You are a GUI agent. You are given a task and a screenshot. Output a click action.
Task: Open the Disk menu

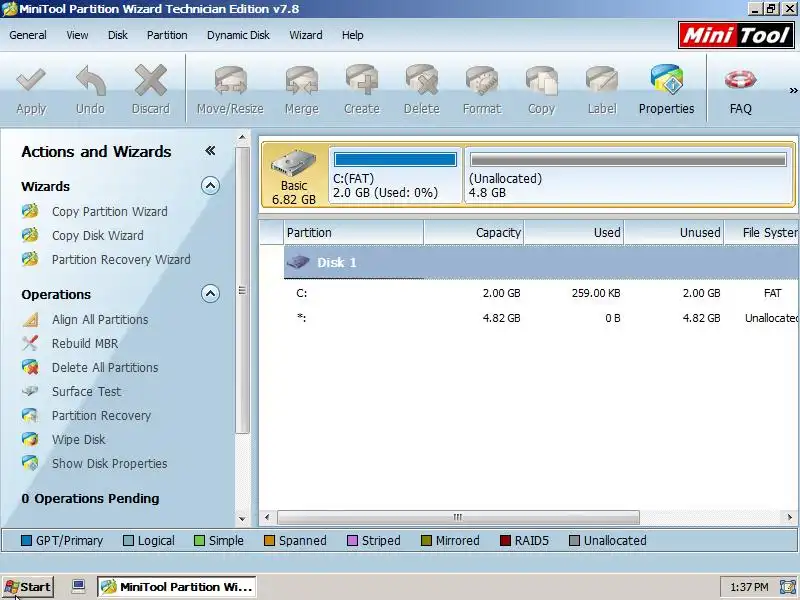[x=118, y=35]
